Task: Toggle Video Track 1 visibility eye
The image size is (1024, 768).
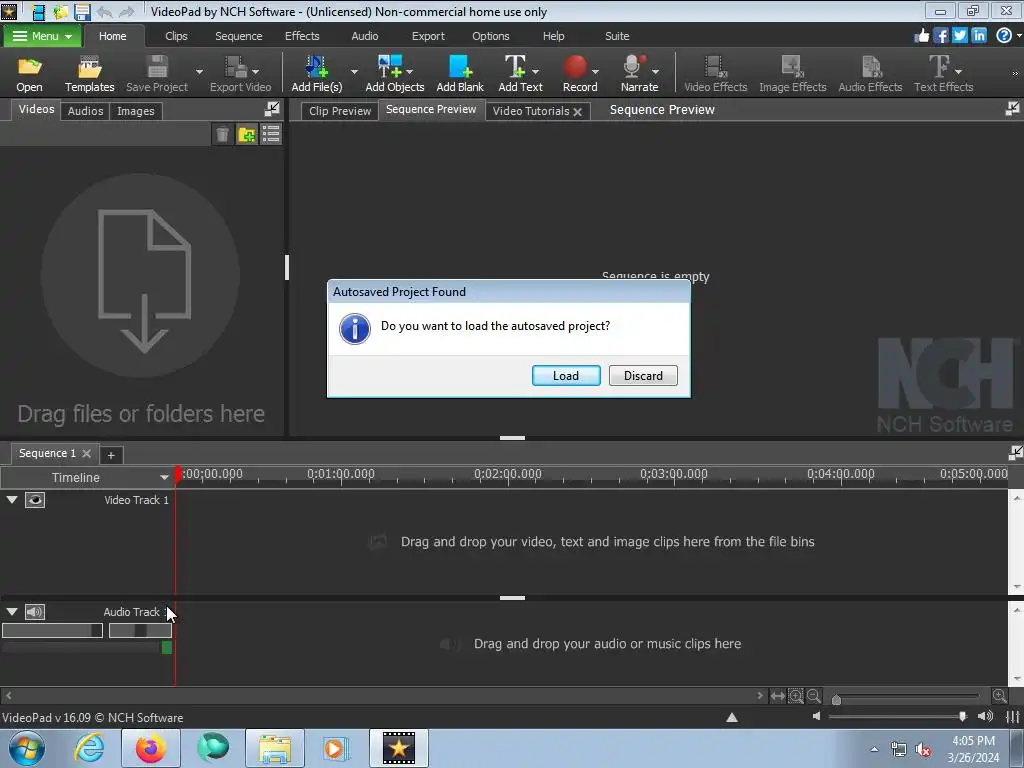Action: (x=35, y=500)
